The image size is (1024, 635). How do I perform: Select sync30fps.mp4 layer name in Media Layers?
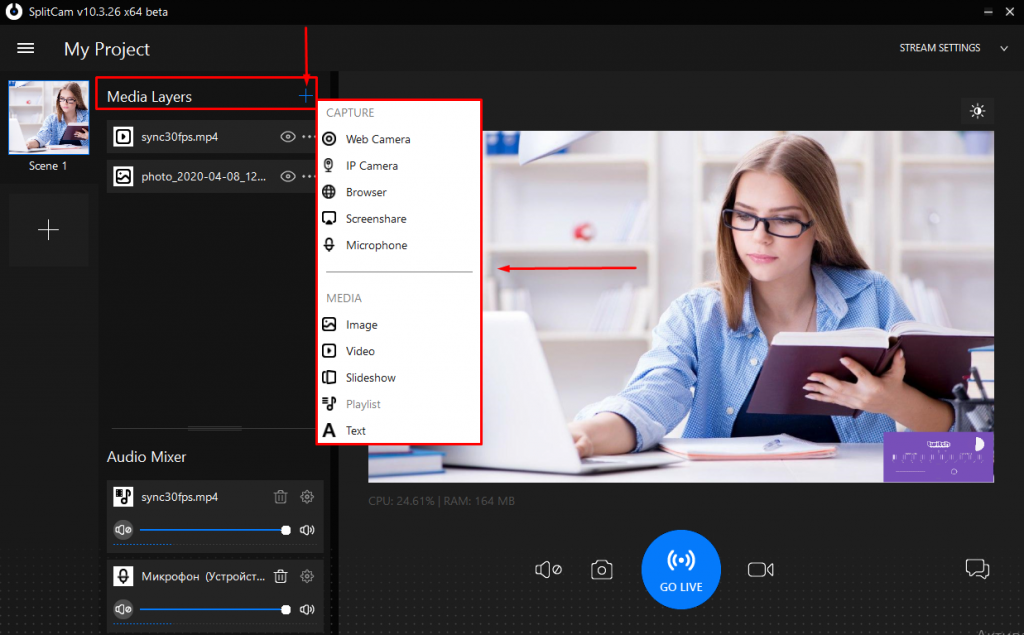(180, 137)
